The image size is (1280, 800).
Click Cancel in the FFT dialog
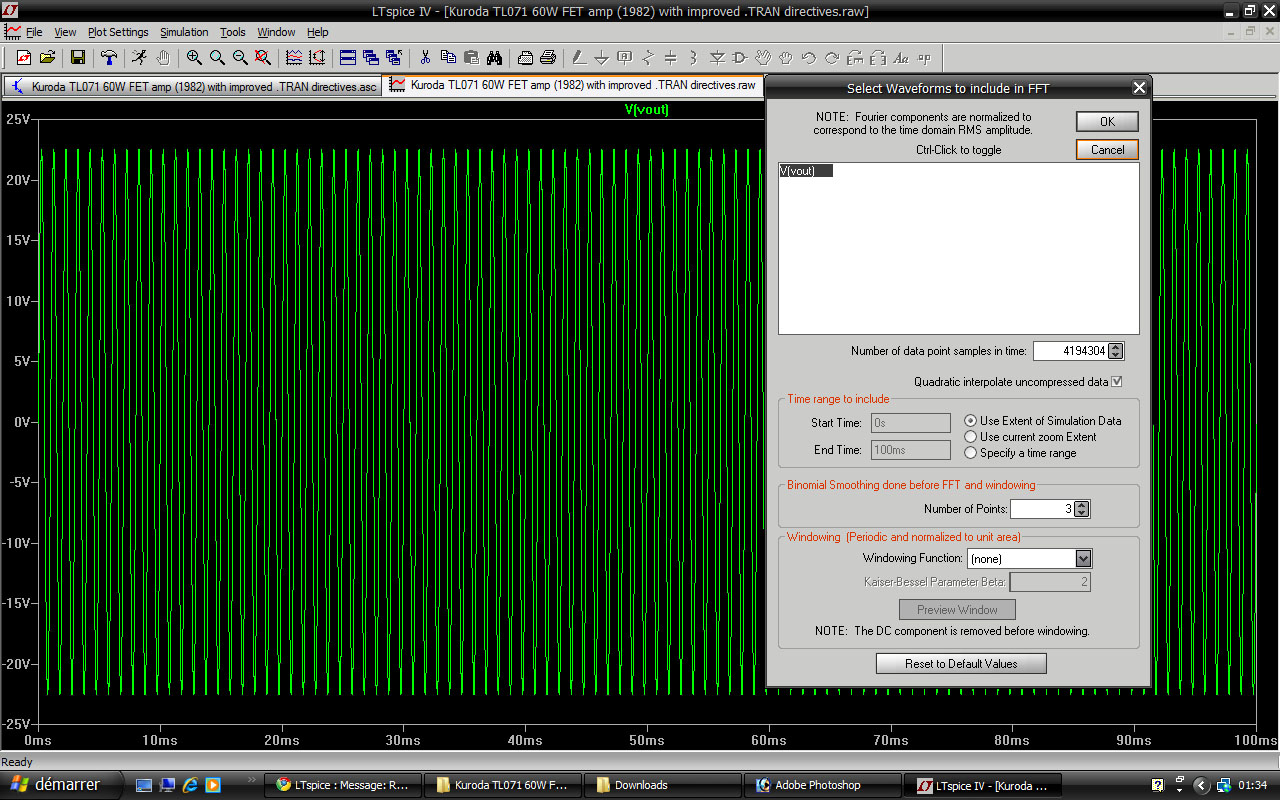pyautogui.click(x=1107, y=150)
